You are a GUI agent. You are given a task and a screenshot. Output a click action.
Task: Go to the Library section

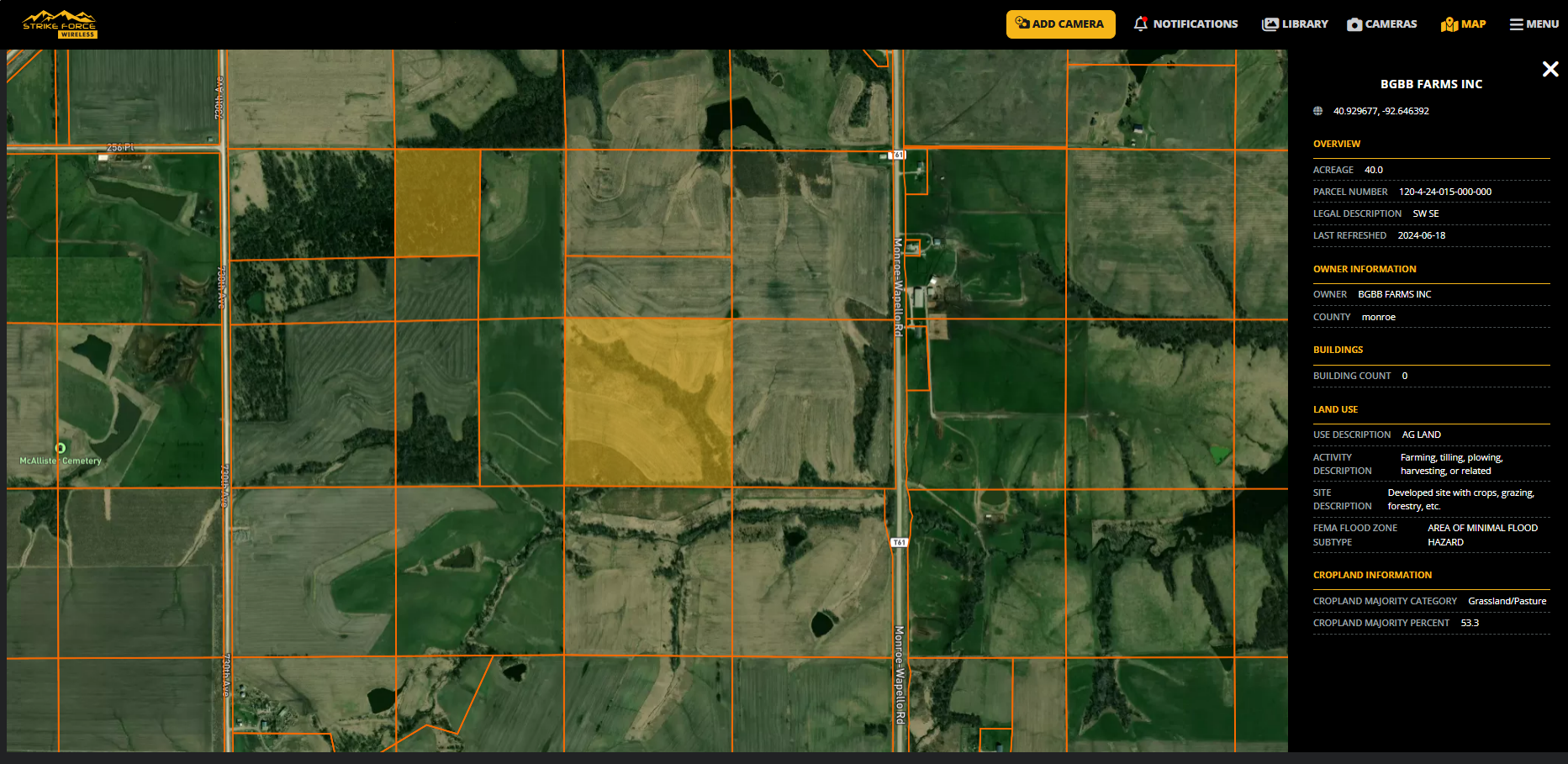click(1295, 24)
